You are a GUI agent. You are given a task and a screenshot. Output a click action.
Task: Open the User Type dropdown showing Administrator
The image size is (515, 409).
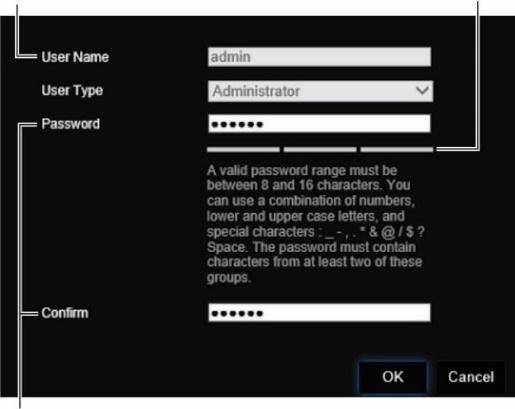coord(320,91)
